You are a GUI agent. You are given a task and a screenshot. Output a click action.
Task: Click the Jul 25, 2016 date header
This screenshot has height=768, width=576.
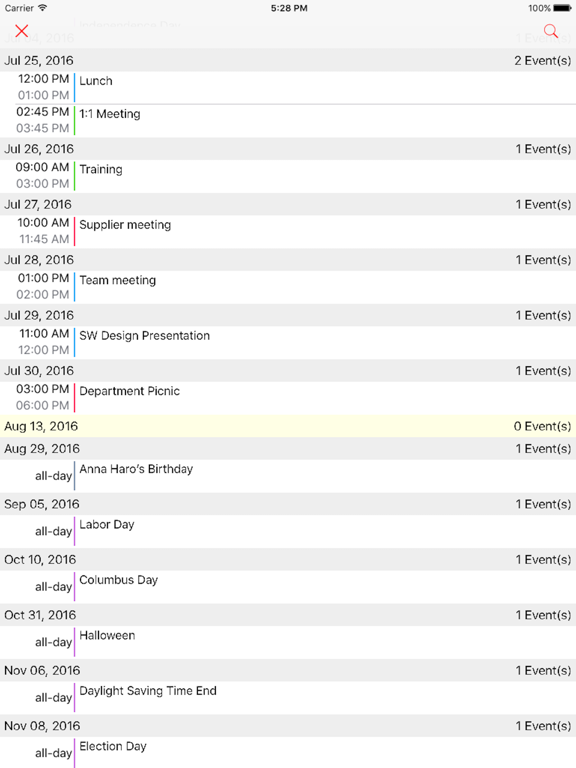click(288, 60)
